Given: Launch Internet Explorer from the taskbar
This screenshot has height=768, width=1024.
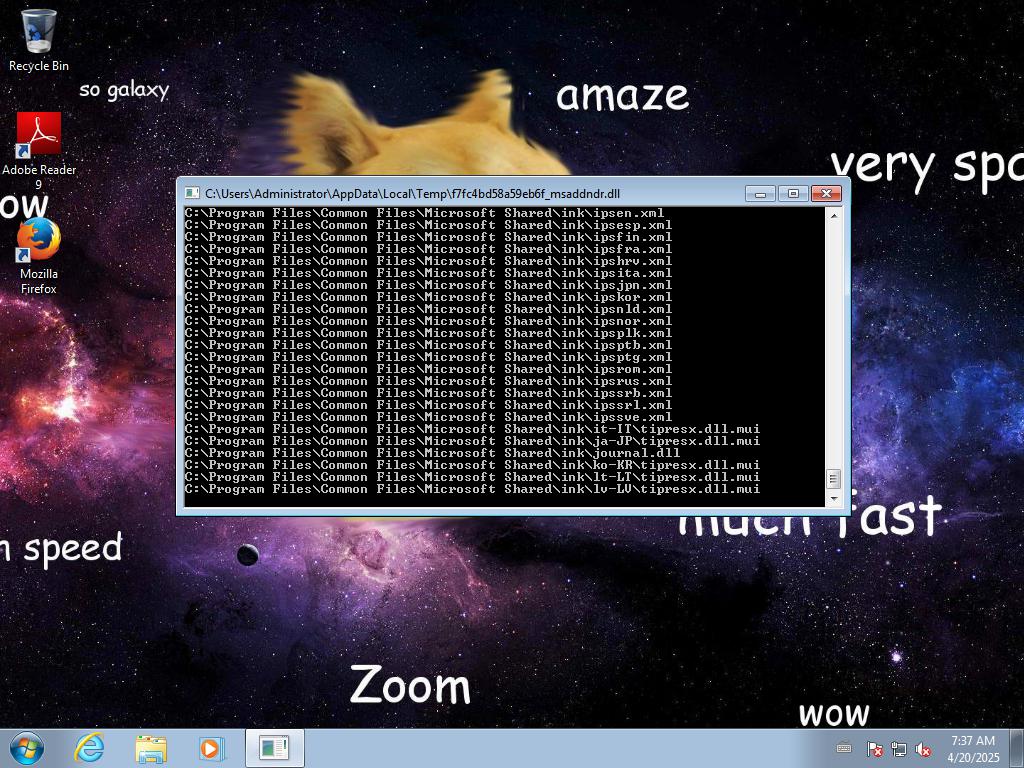Looking at the screenshot, I should 89,748.
